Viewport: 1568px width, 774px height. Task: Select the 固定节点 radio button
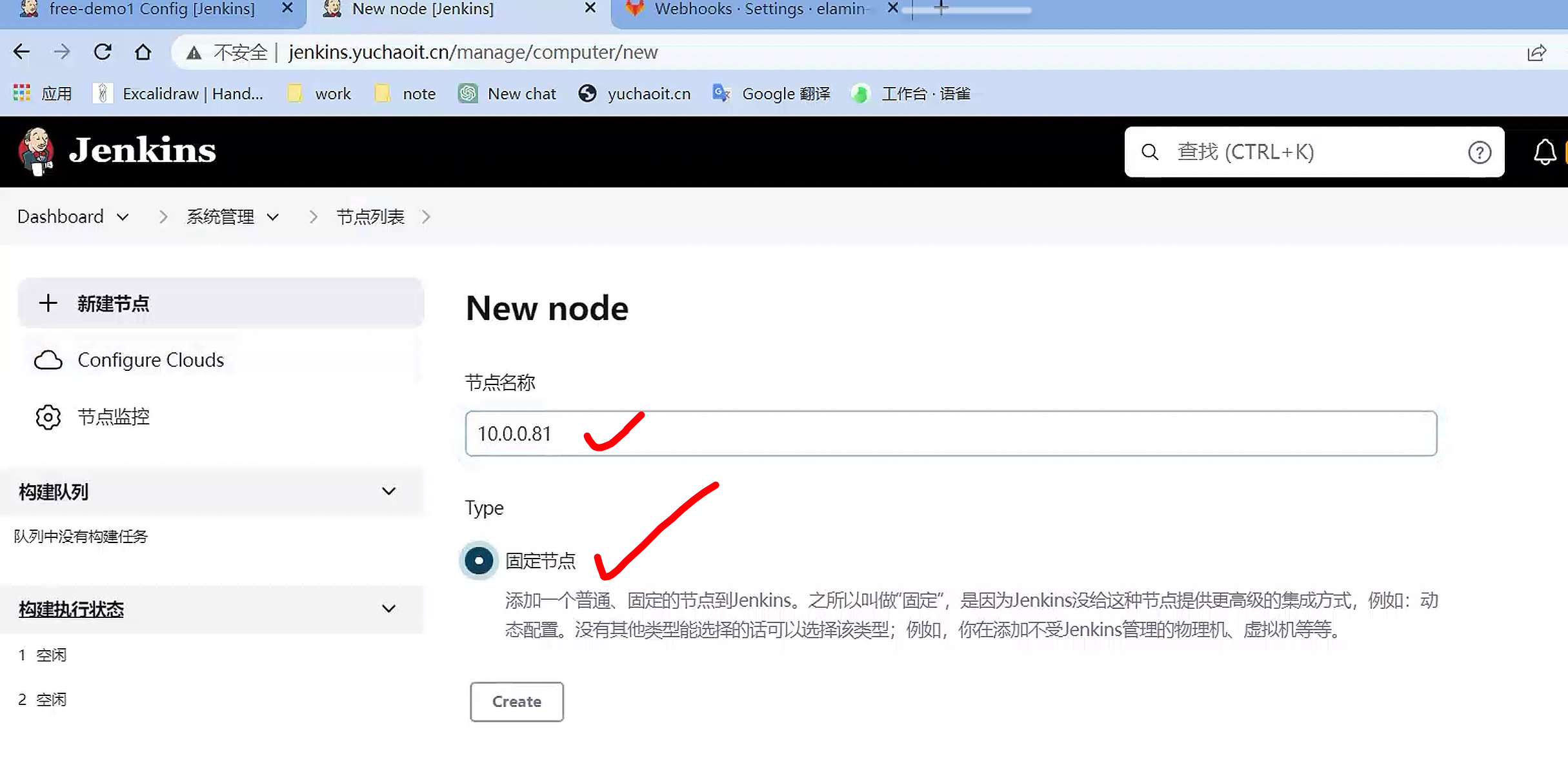pos(479,561)
